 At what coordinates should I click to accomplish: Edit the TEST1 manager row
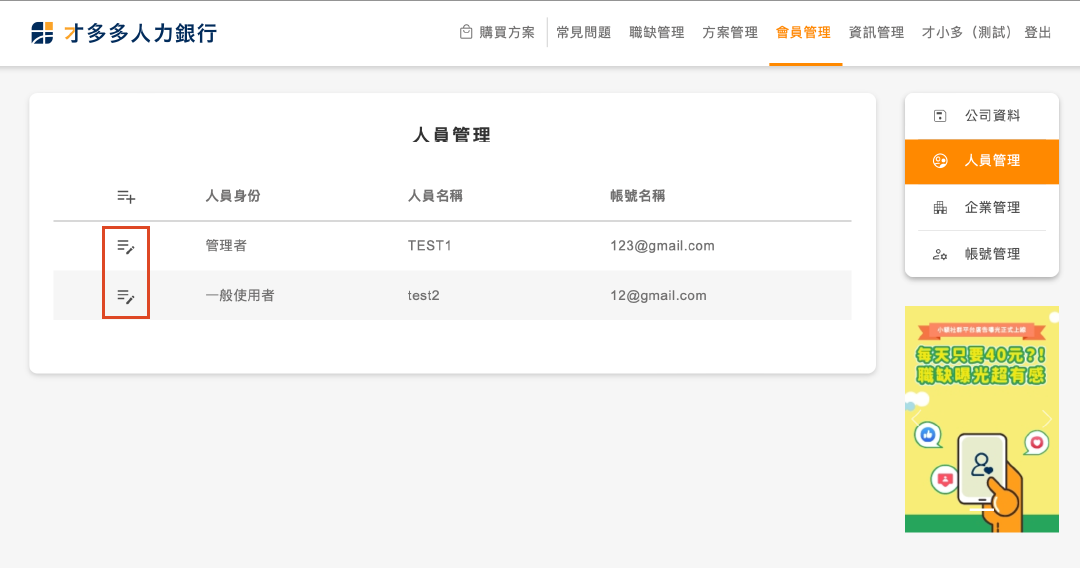click(x=126, y=246)
